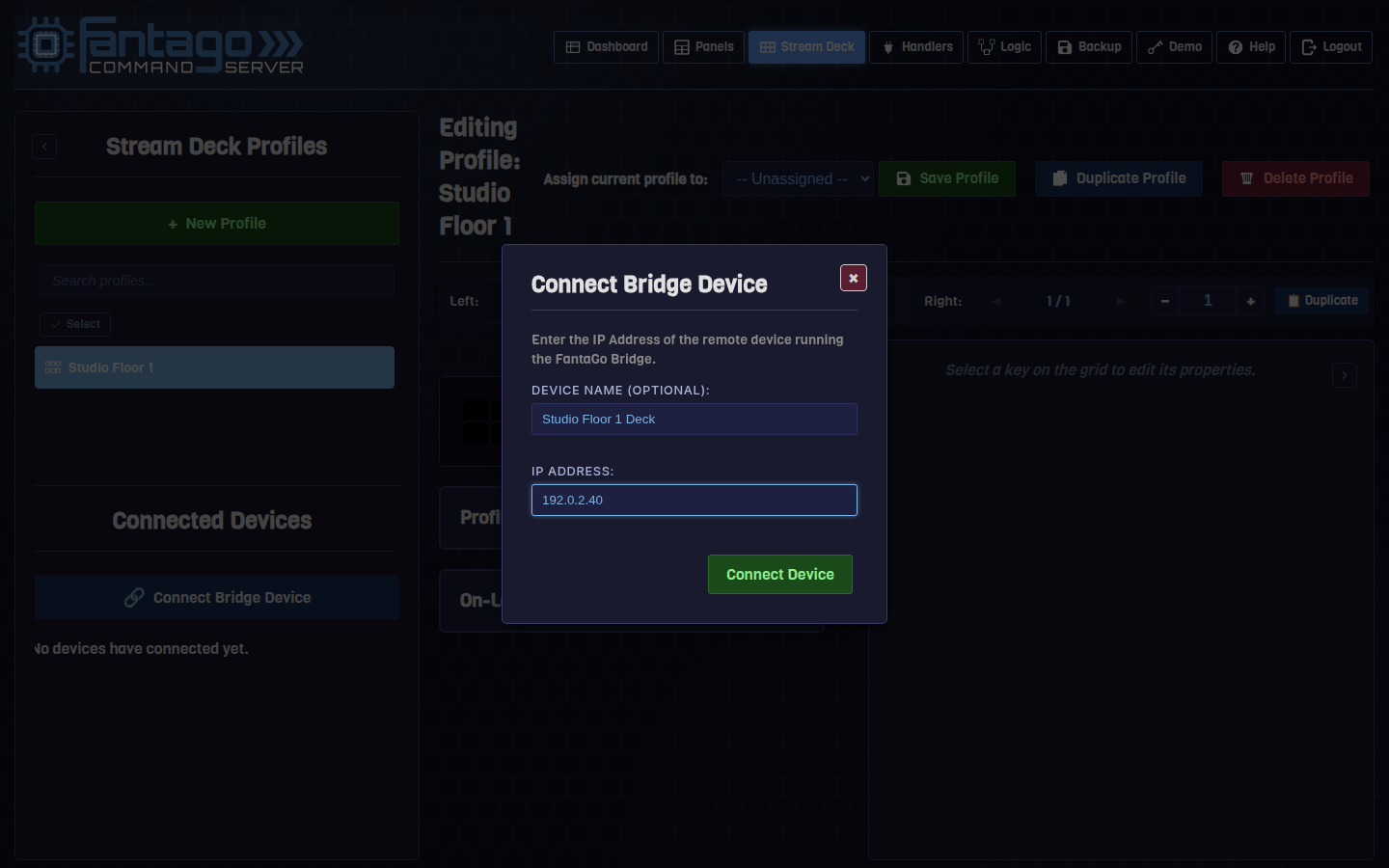This screenshot has width=1389, height=868.
Task: Create a New Profile
Action: point(217,223)
